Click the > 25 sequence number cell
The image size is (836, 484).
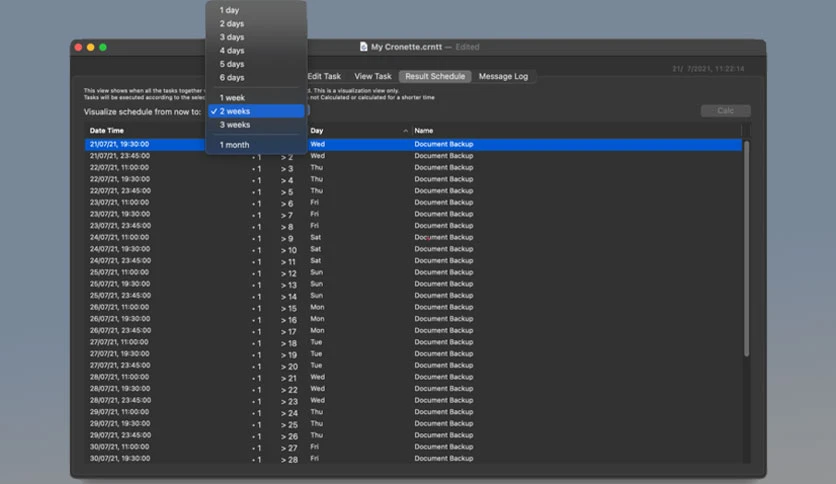(289, 425)
